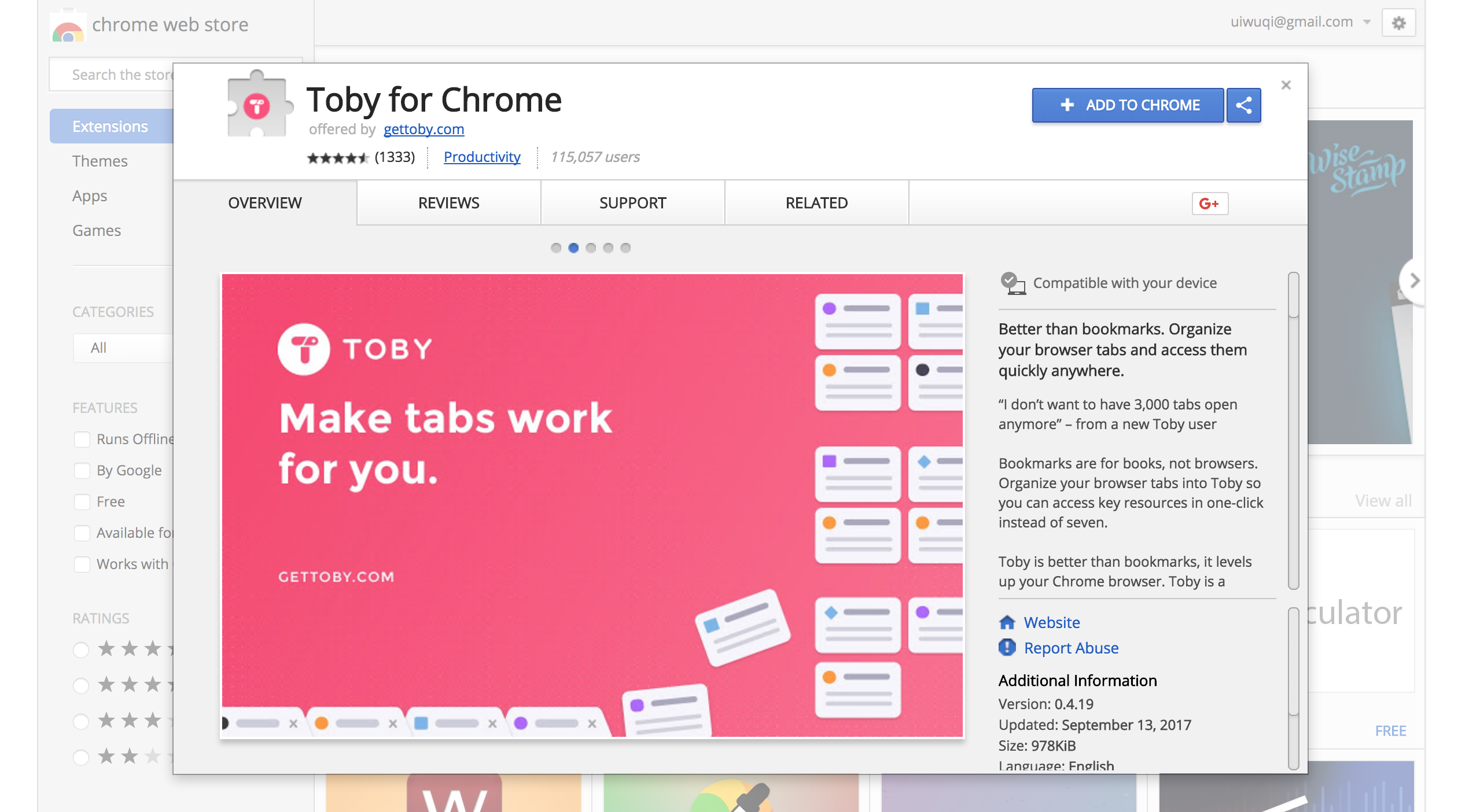Click the share icon next to Add to Chrome
1480x812 pixels.
1244,105
